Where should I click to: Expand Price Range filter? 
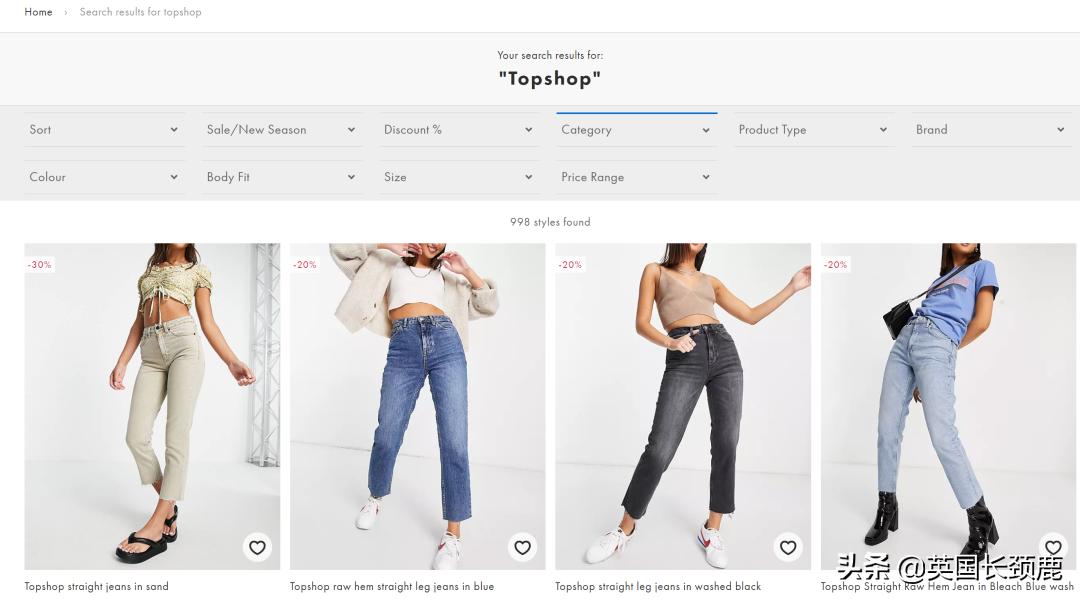[x=636, y=177]
